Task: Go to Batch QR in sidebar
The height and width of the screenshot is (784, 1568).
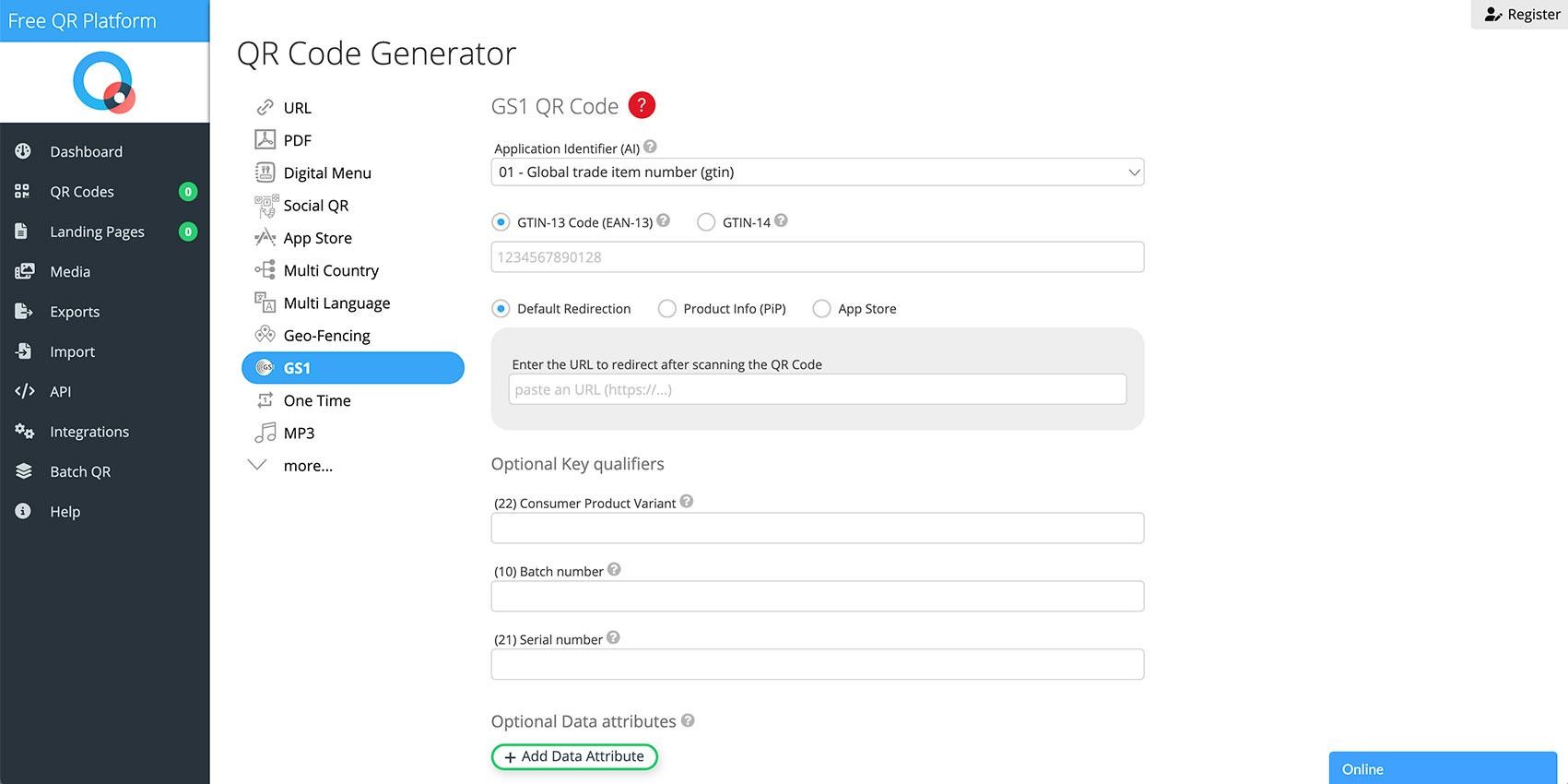Action: (x=80, y=471)
